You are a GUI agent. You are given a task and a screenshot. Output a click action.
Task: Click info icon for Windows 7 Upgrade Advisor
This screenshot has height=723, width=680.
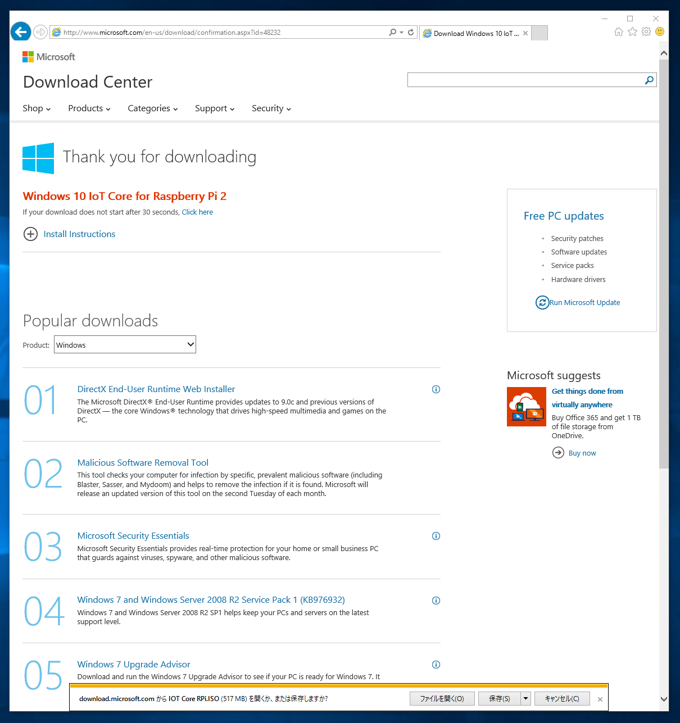(436, 664)
